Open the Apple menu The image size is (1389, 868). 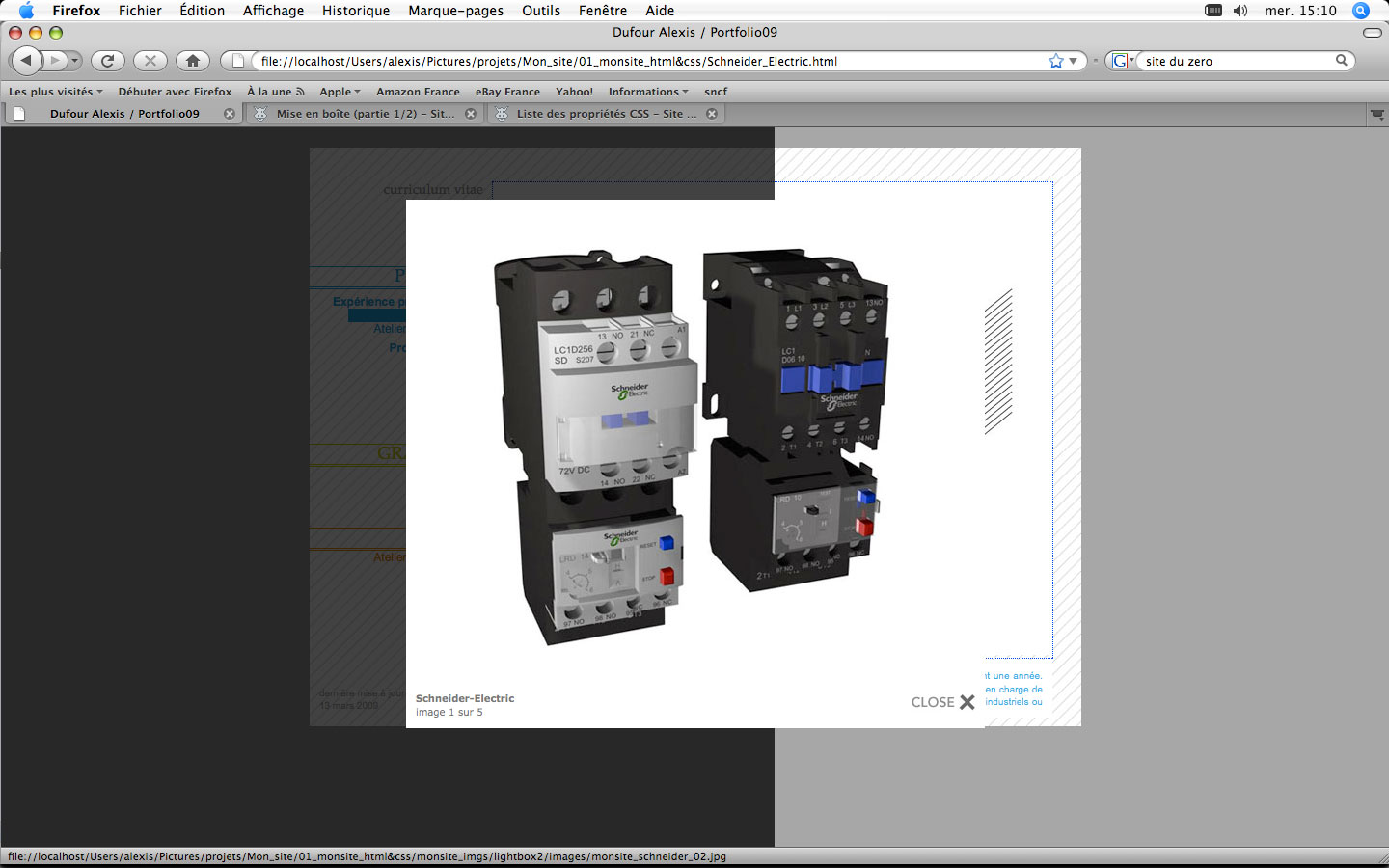coord(26,11)
